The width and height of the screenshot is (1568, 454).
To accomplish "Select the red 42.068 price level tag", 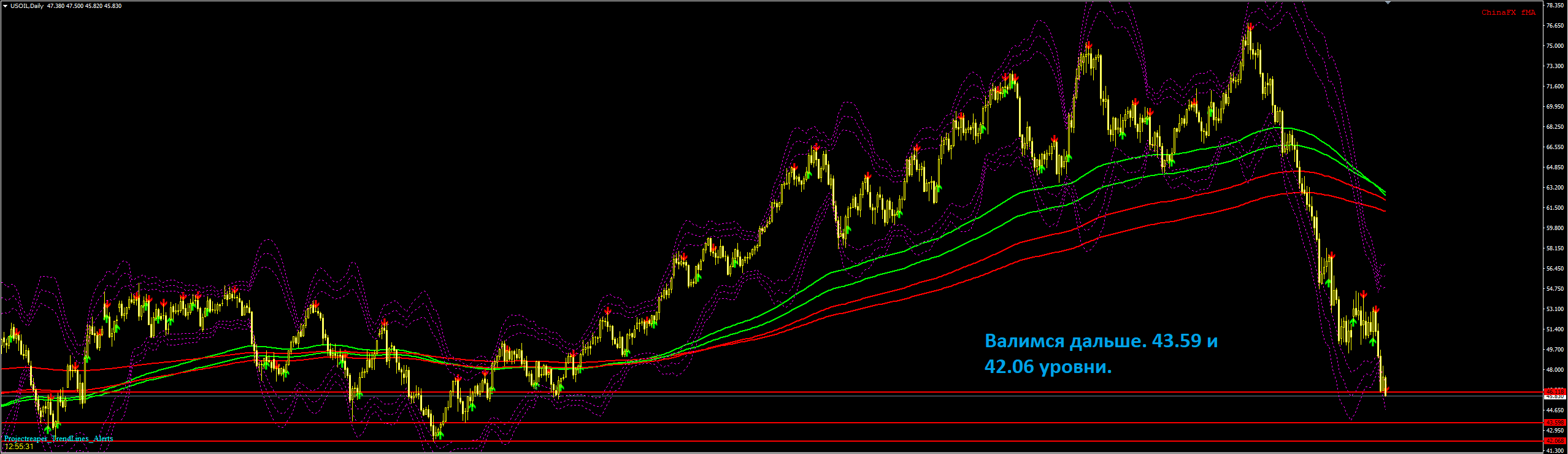I will pos(1555,441).
